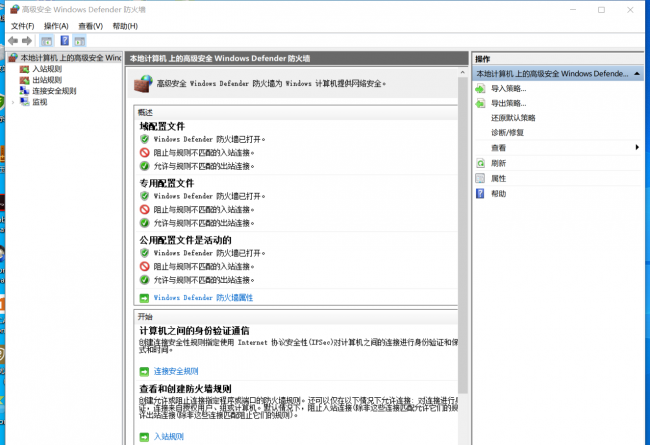Click green arrow icon beside 连接安全规则 link

coord(144,371)
